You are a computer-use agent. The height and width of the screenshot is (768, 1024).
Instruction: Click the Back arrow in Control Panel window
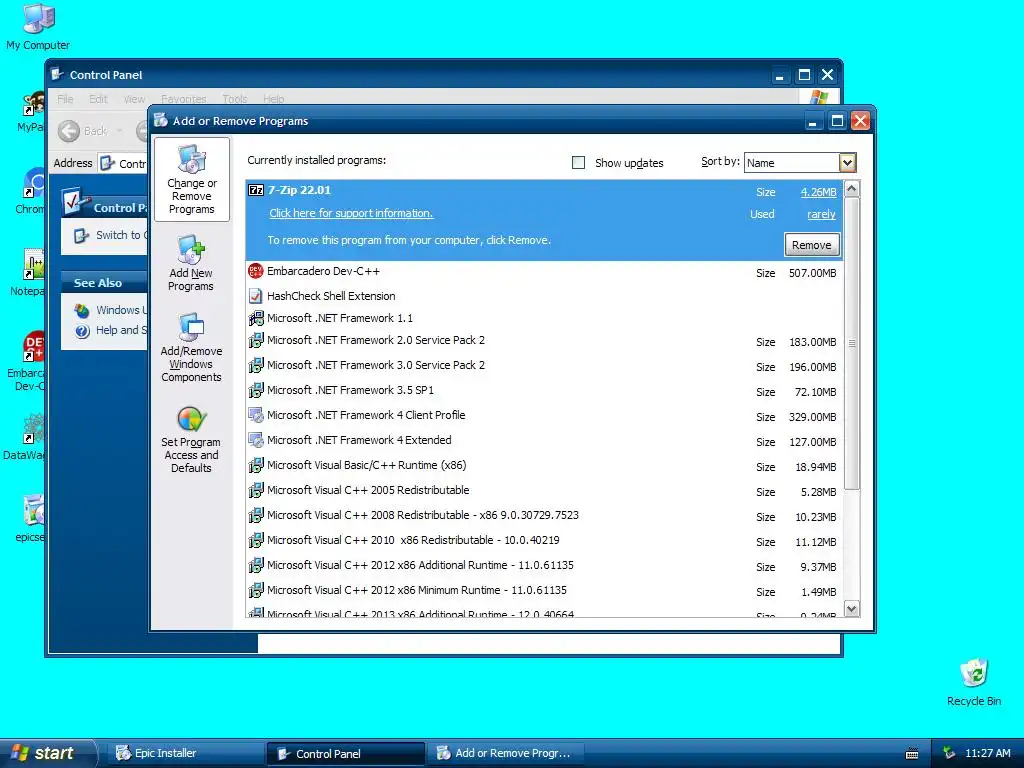pos(69,131)
